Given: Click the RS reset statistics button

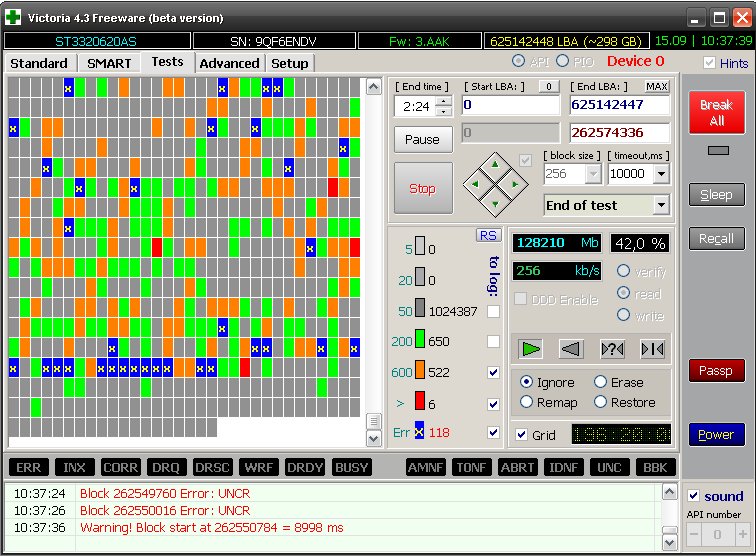Looking at the screenshot, I should coord(488,235).
